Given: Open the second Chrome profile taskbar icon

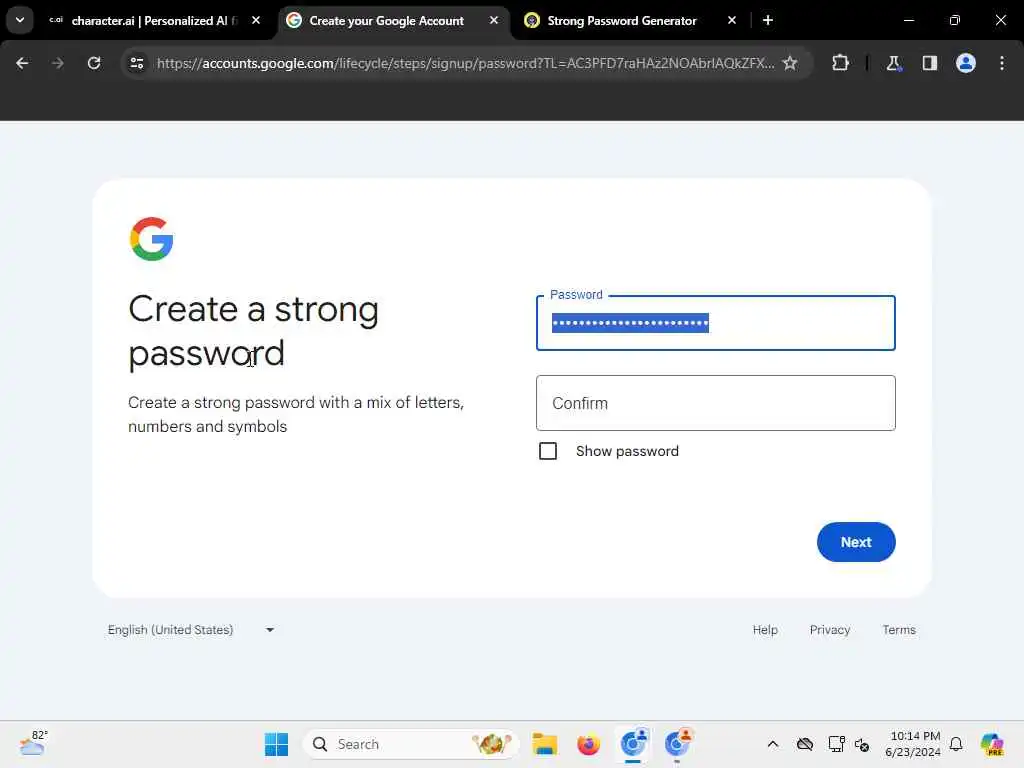Looking at the screenshot, I should click(x=677, y=743).
